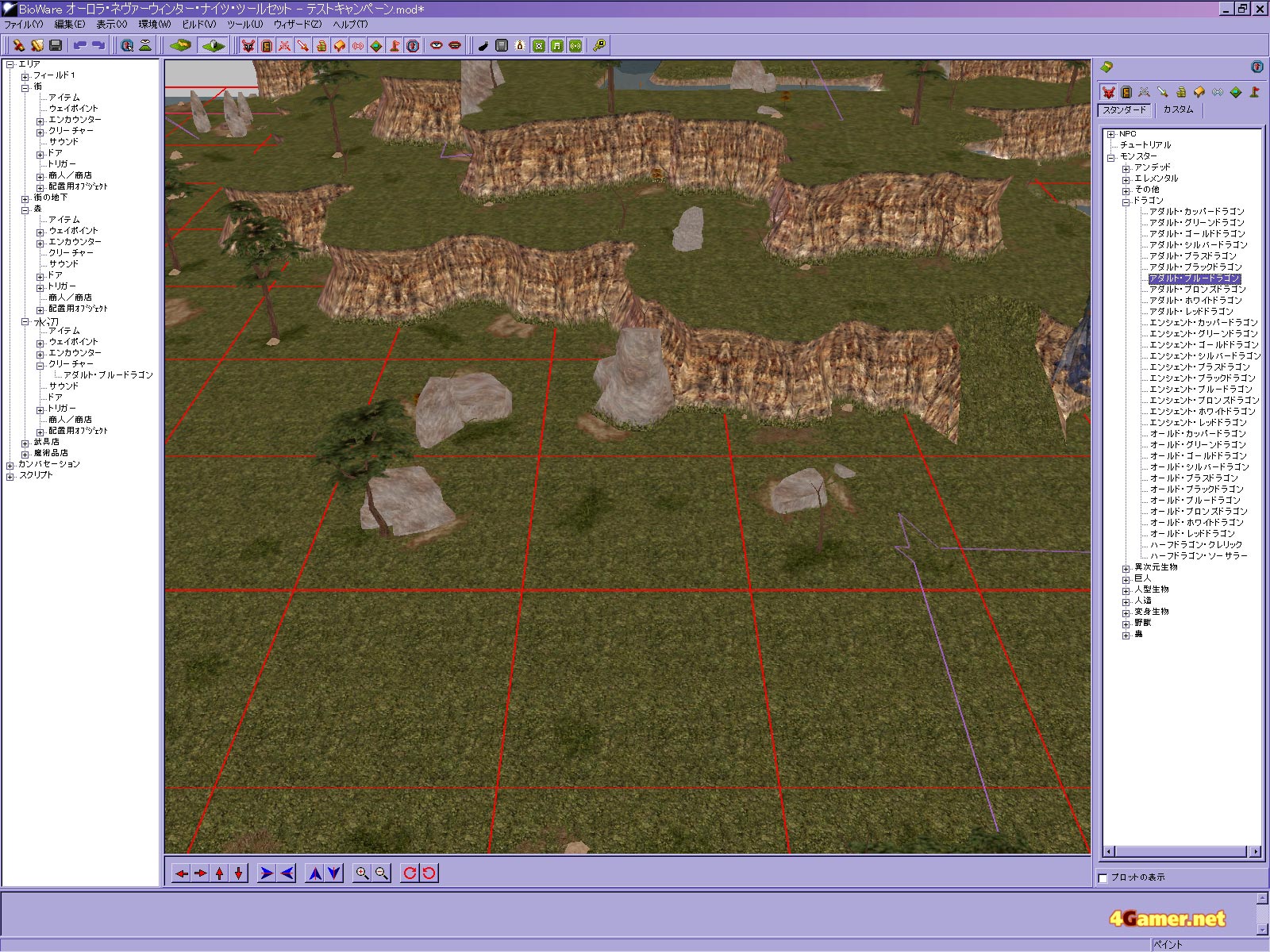Screen dimensions: 1270x952
Task: Select the door tool in the top toolbar
Action: [267, 46]
